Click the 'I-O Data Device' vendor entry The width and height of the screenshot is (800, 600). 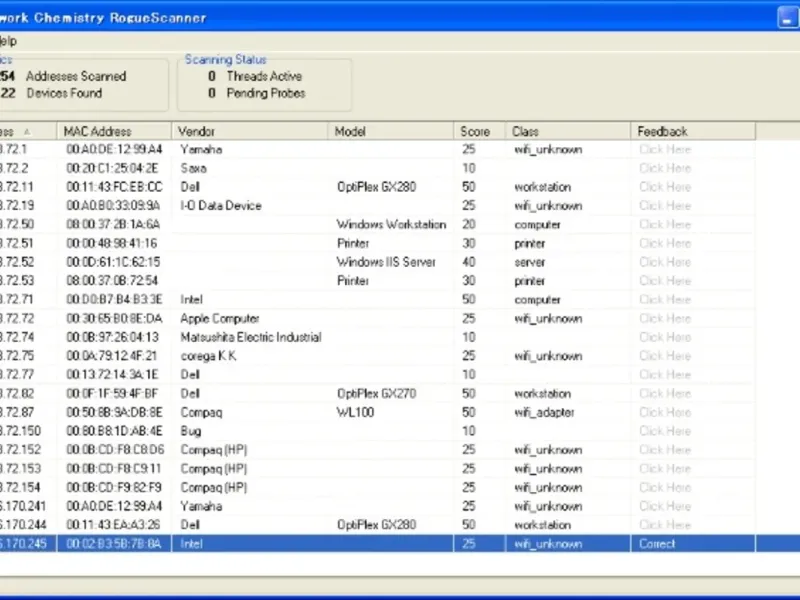(x=221, y=206)
